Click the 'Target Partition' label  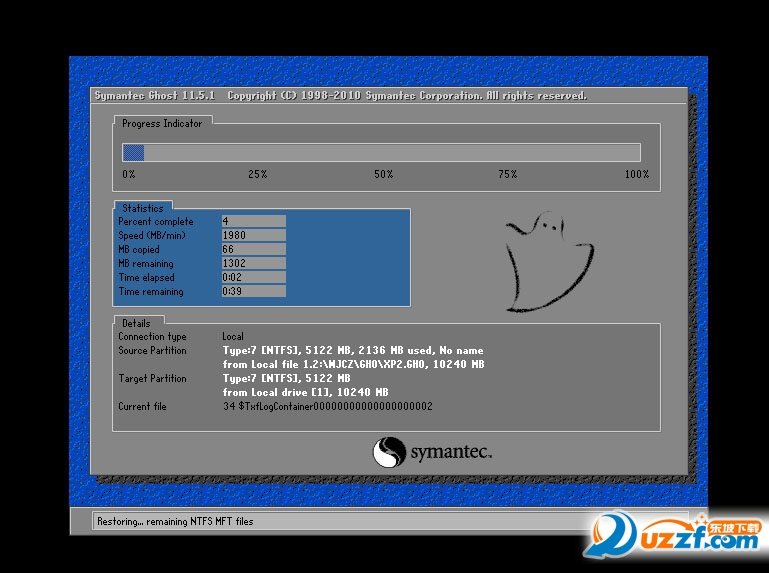(x=152, y=378)
